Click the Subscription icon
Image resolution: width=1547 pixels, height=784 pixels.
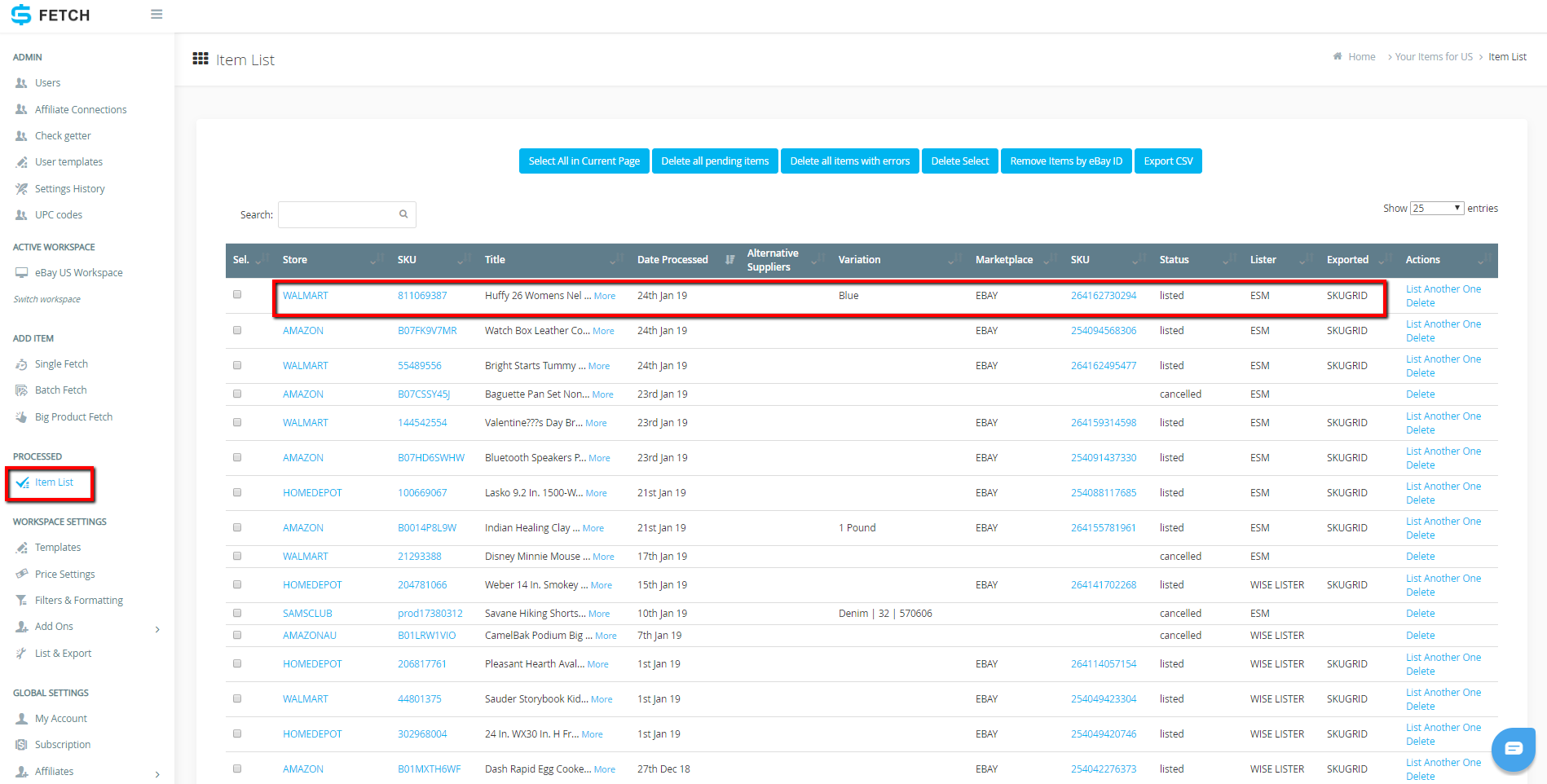[22, 745]
